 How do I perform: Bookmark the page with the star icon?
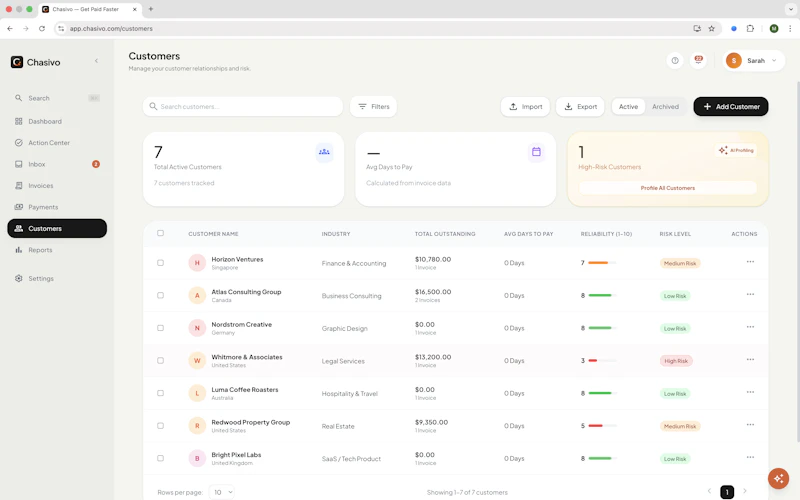[711, 29]
